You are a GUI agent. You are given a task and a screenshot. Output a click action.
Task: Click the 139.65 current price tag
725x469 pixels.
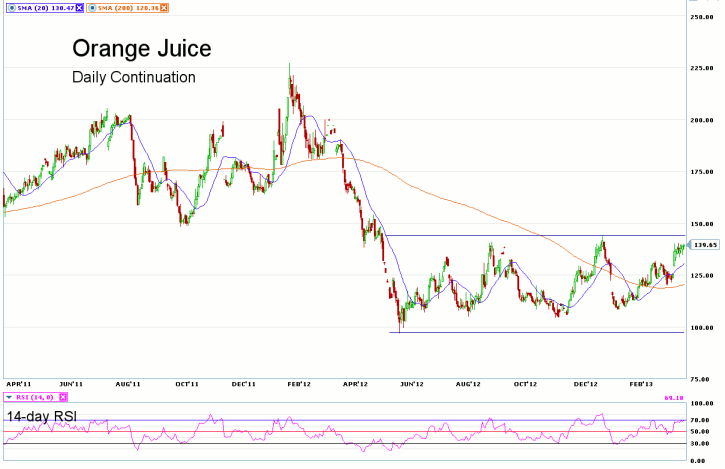707,244
